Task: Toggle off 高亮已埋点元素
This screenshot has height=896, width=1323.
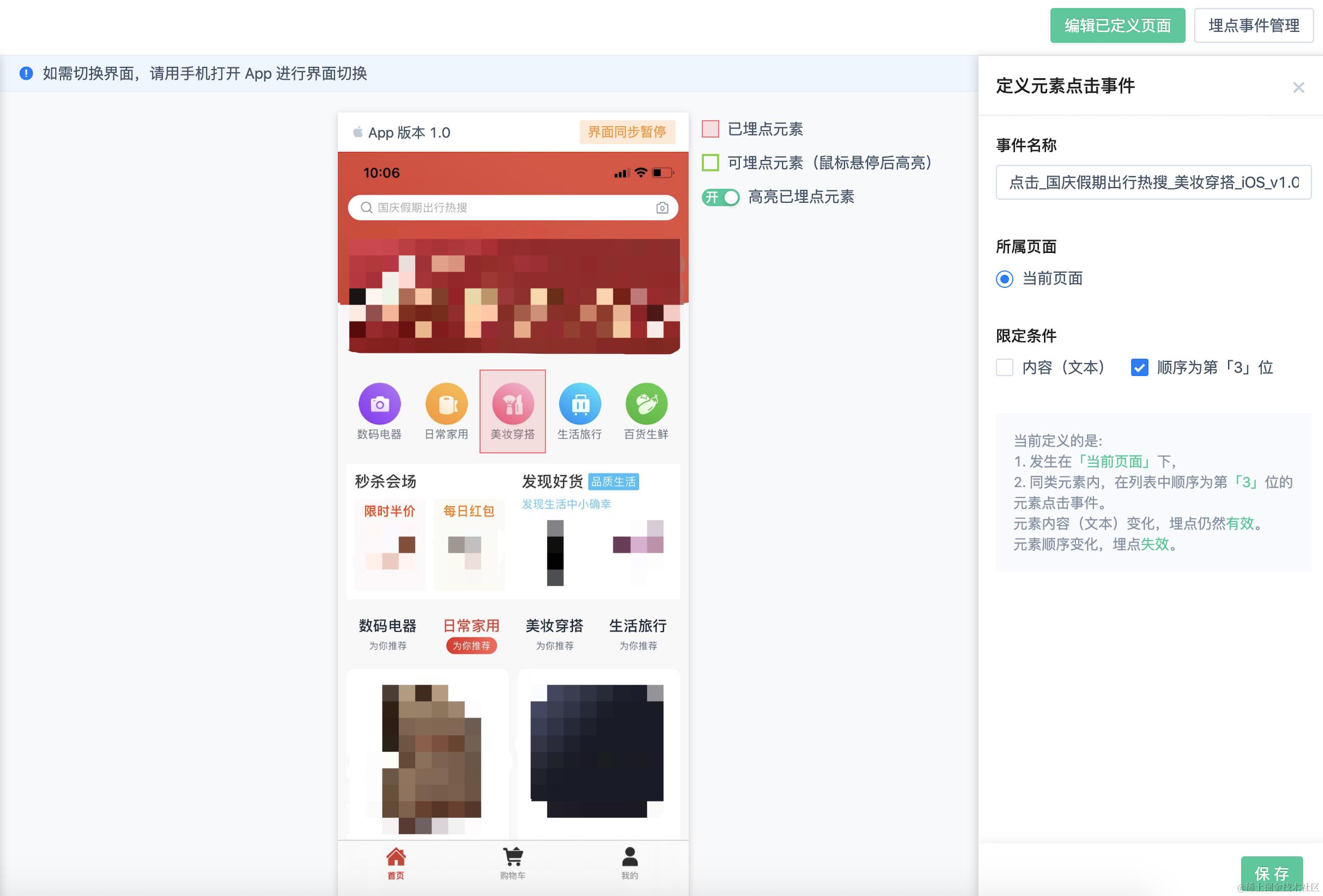Action: click(x=720, y=197)
